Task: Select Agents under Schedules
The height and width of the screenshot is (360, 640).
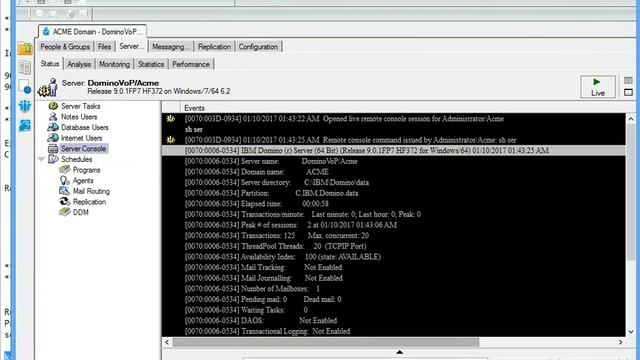Action: pyautogui.click(x=83, y=180)
